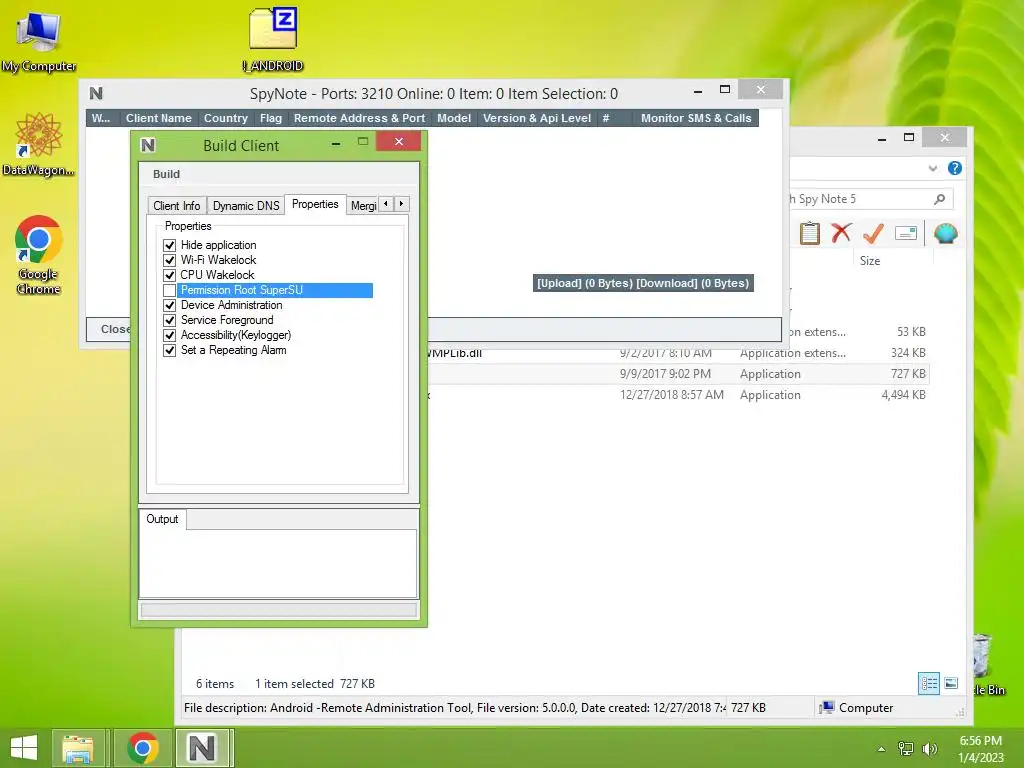Sort by Client Name column header
The height and width of the screenshot is (768, 1024).
click(x=159, y=118)
